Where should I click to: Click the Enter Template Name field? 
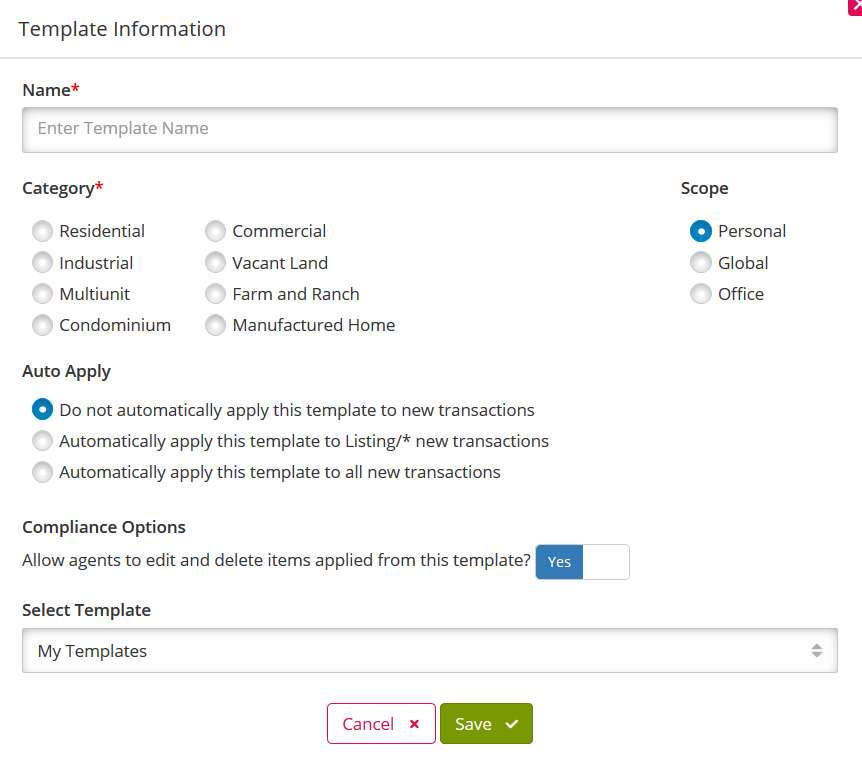(429, 129)
